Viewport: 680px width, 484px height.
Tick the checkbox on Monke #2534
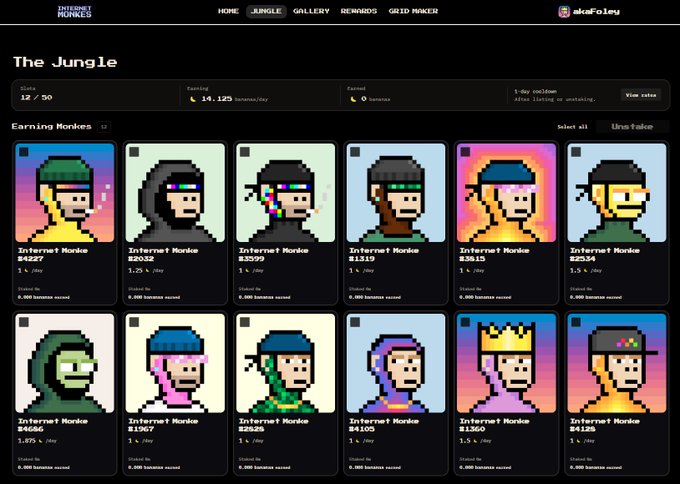point(576,152)
